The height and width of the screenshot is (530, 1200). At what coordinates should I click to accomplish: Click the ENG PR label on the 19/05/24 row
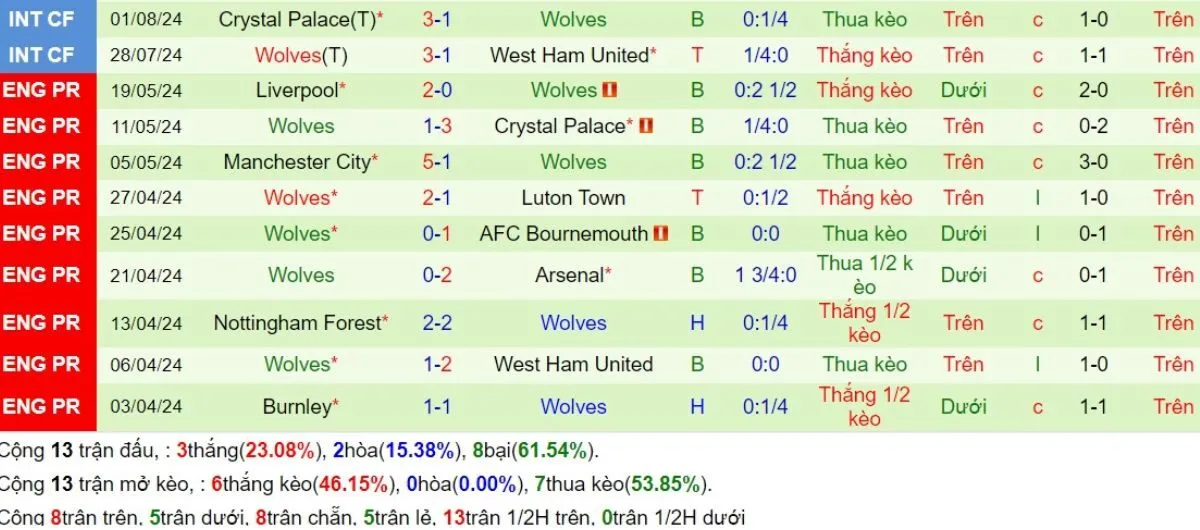pyautogui.click(x=41, y=90)
